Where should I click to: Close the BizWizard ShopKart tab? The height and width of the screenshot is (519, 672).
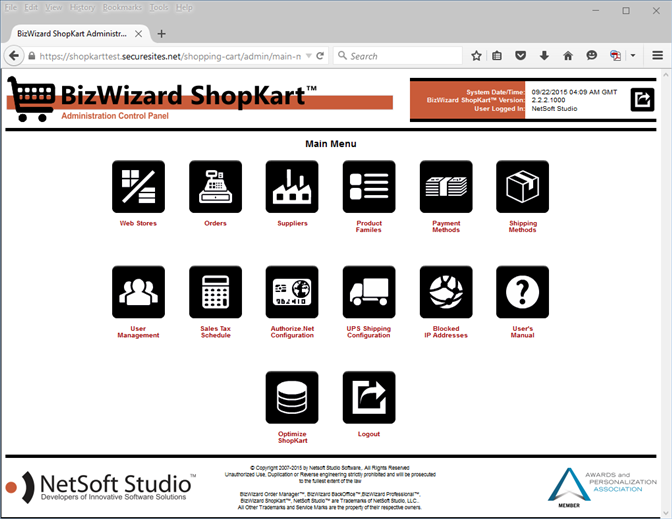pos(138,33)
